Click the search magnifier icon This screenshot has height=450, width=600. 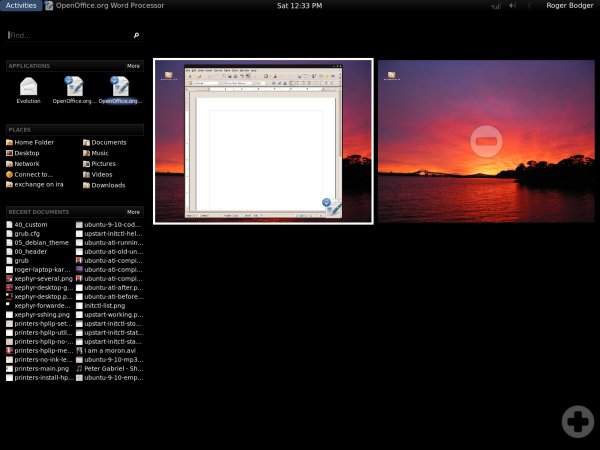click(136, 35)
